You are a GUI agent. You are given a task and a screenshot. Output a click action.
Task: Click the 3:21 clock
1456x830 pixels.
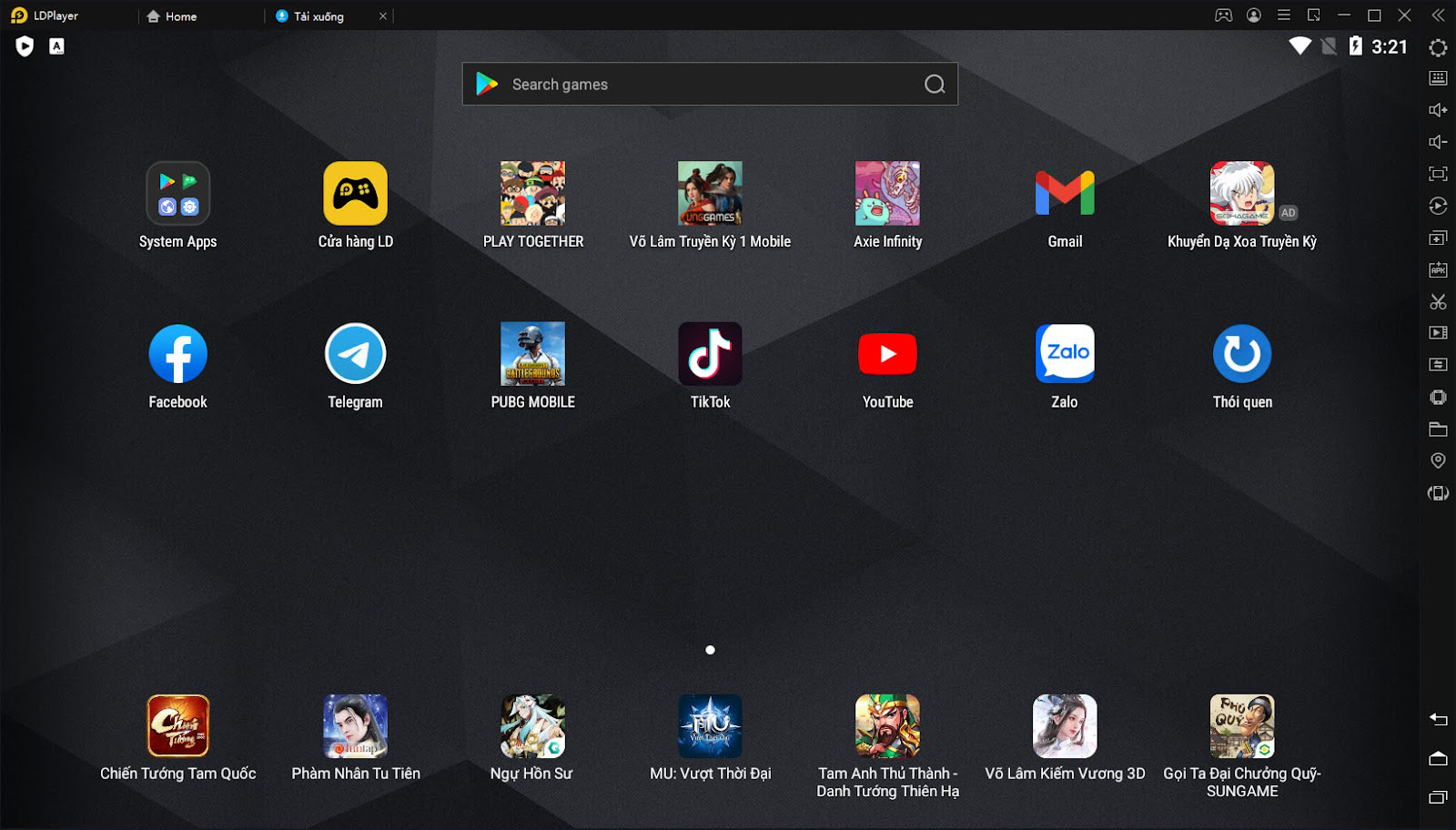[1390, 46]
